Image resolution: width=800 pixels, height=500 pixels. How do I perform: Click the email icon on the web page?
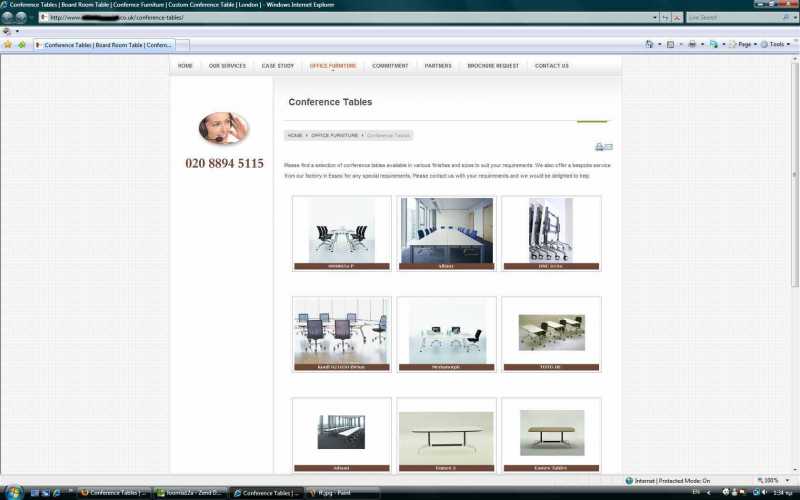[x=609, y=147]
